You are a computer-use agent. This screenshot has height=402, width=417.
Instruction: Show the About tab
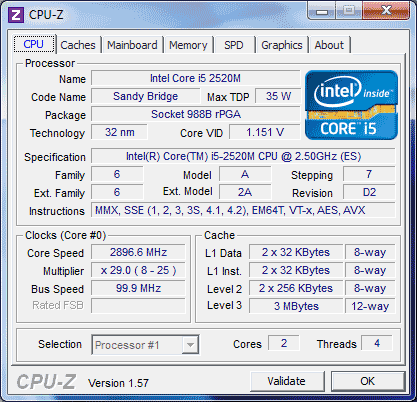(x=329, y=45)
